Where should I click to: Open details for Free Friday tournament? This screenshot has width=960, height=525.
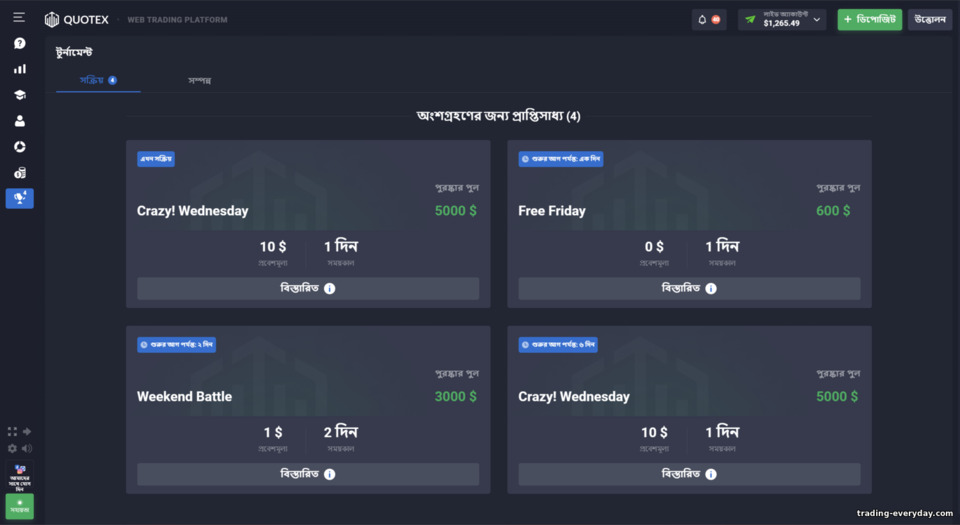click(689, 288)
